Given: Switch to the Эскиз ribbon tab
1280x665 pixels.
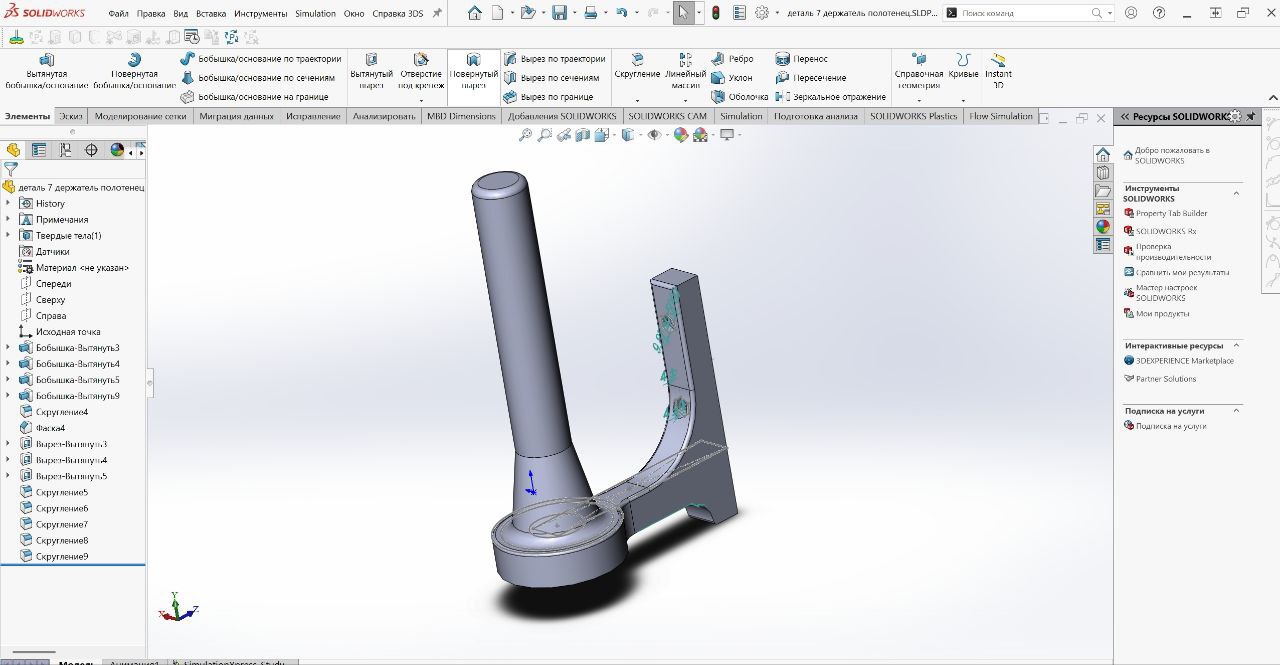Looking at the screenshot, I should click(x=71, y=116).
